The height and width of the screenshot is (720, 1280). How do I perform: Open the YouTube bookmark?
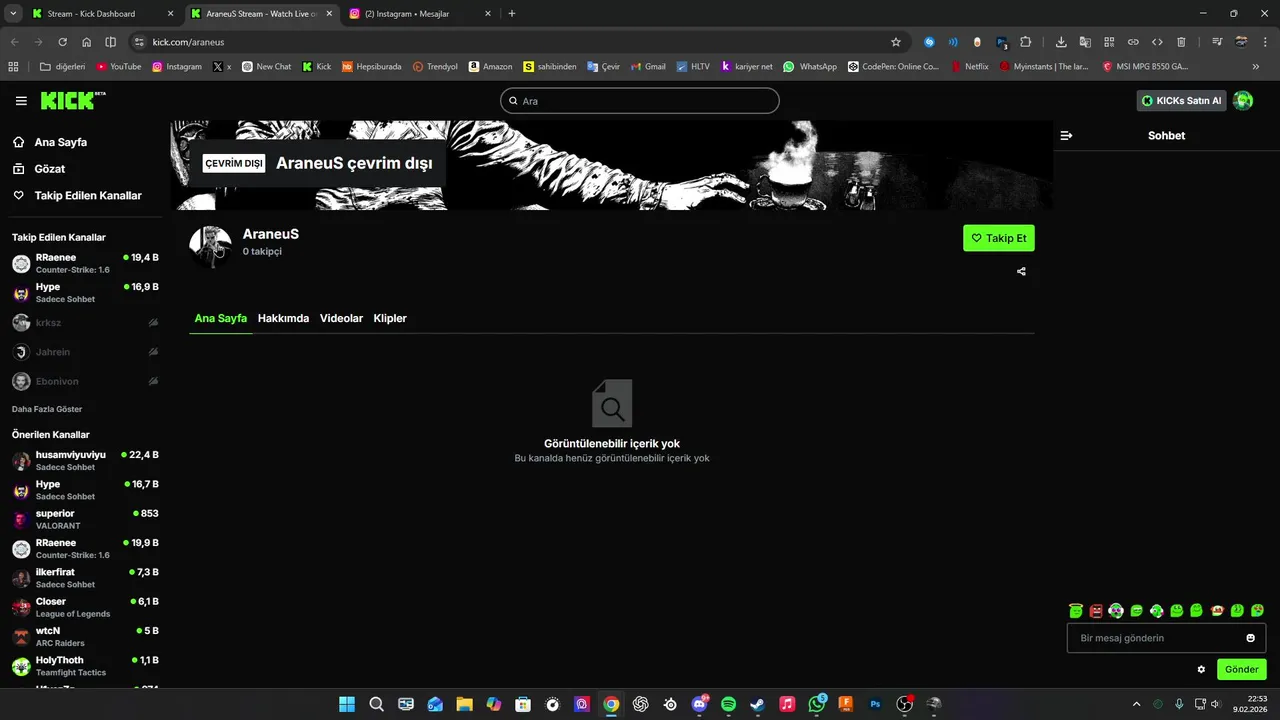(119, 67)
